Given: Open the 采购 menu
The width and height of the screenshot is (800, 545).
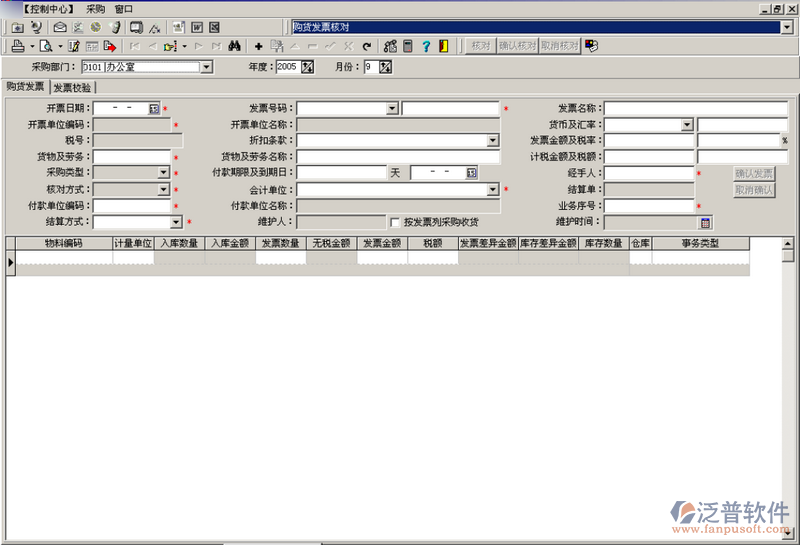Looking at the screenshot, I should pyautogui.click(x=95, y=8).
